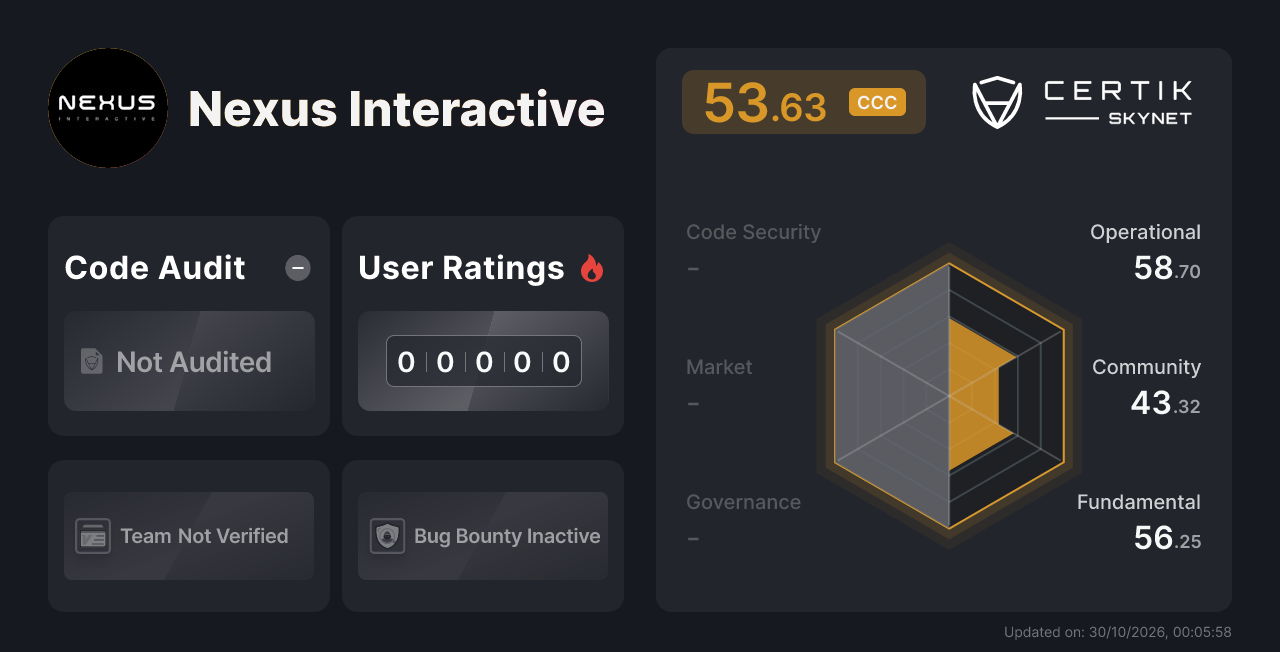Click the Updated on timestamp

pyautogui.click(x=1117, y=632)
